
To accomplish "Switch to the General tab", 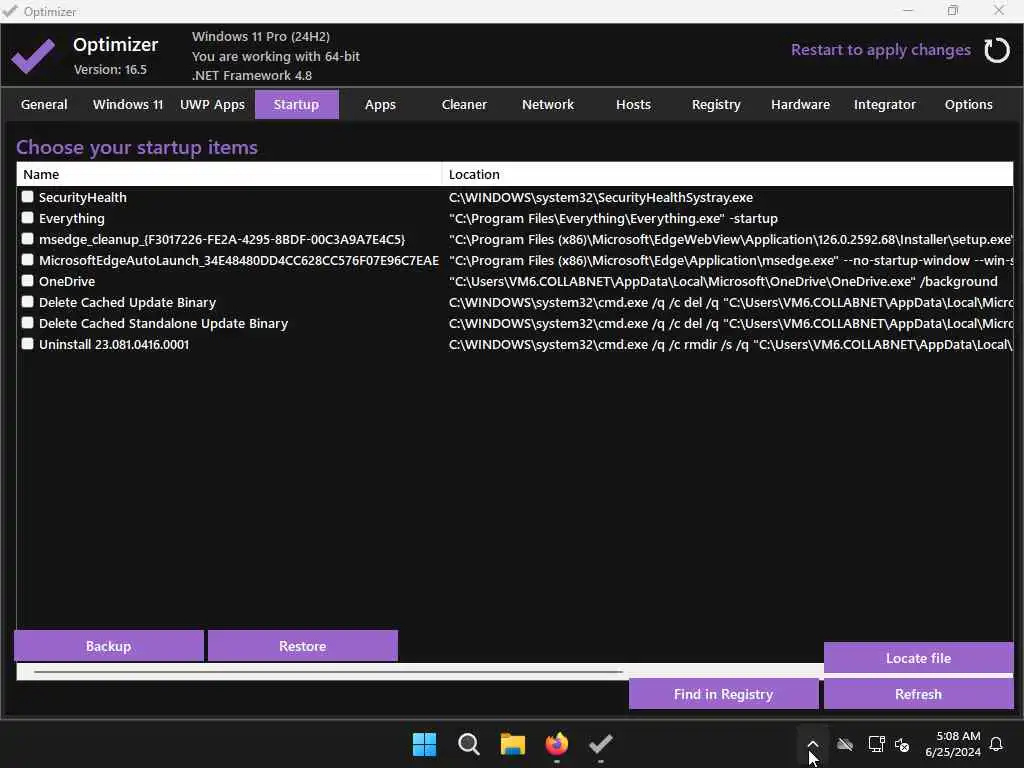I will click(x=44, y=104).
